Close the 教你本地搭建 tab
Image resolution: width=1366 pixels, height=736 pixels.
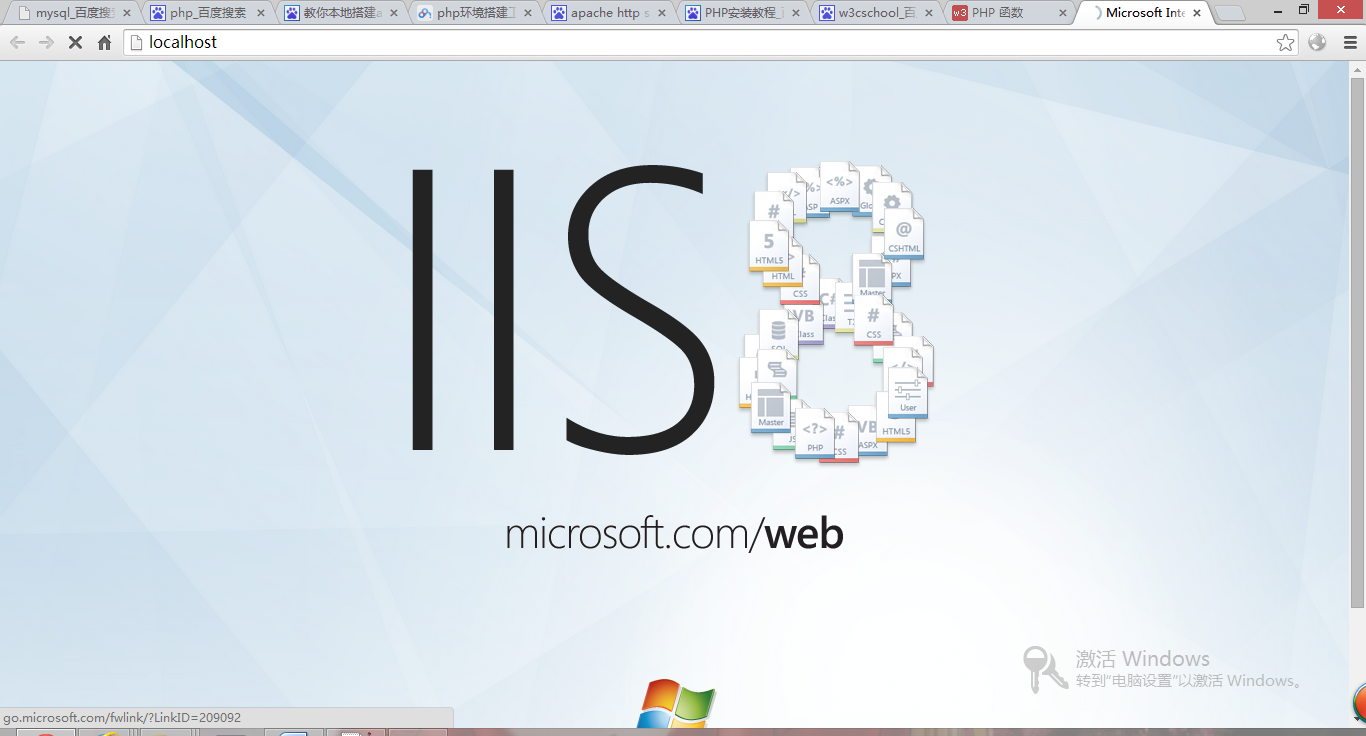point(395,13)
